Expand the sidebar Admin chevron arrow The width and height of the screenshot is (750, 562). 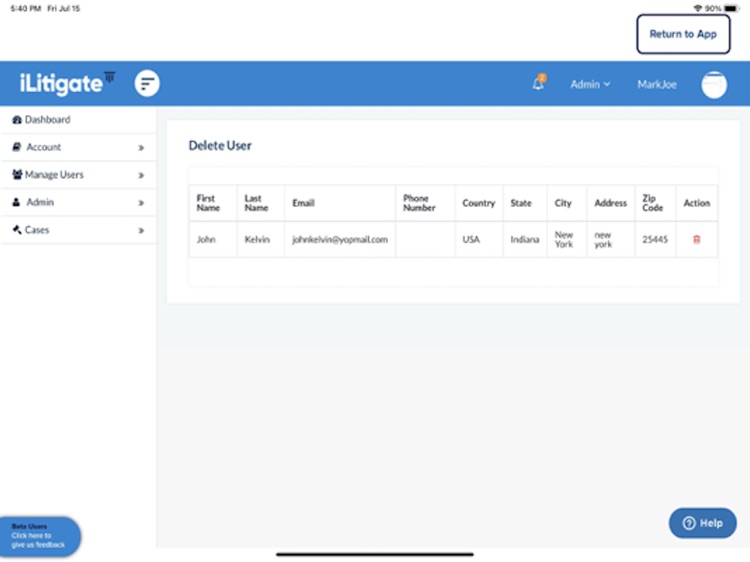coord(141,203)
